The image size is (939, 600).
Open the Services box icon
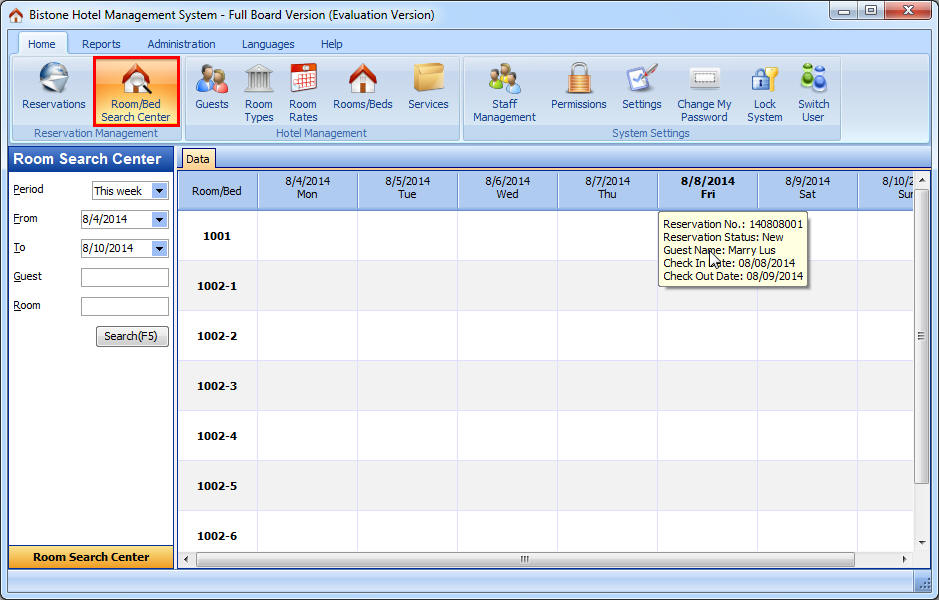(428, 87)
